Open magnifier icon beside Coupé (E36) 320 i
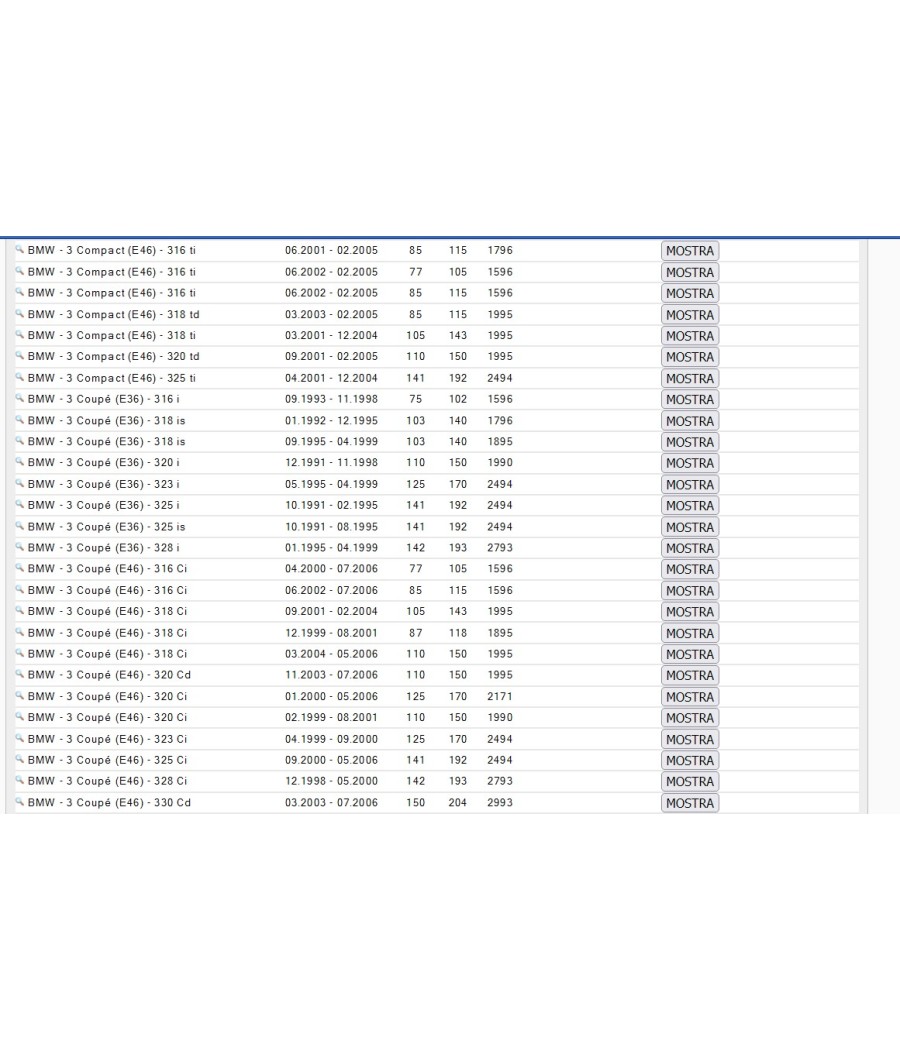This screenshot has width=900, height=1050. 19,462
